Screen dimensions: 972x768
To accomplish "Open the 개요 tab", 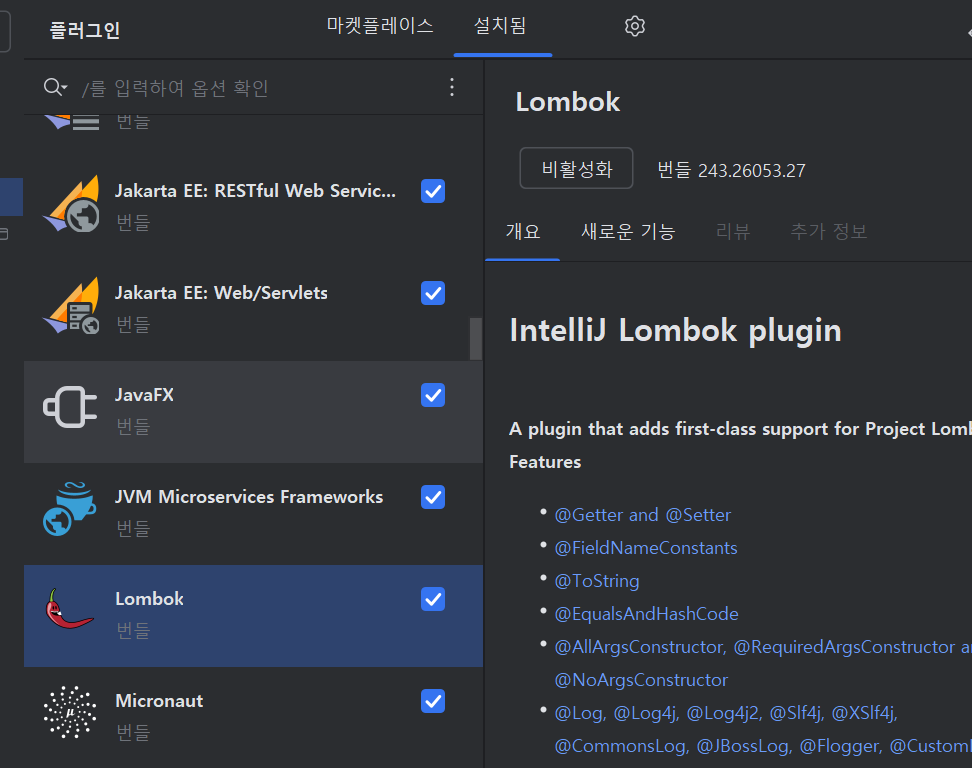I will click(x=523, y=231).
